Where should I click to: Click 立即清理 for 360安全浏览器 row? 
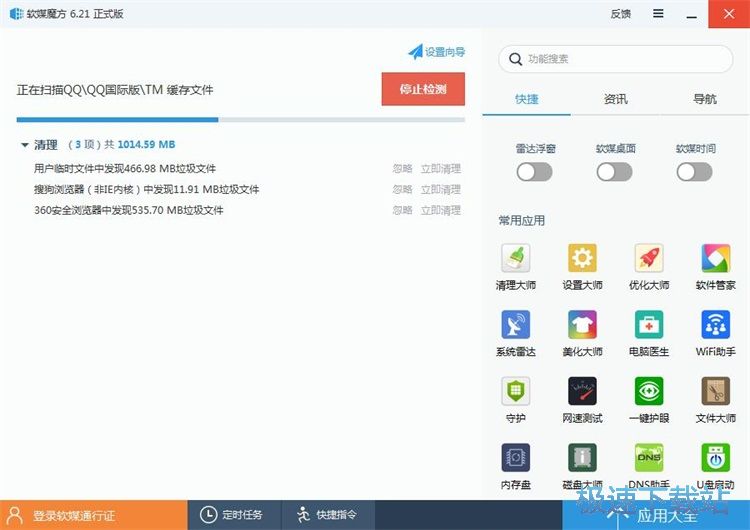point(441,210)
